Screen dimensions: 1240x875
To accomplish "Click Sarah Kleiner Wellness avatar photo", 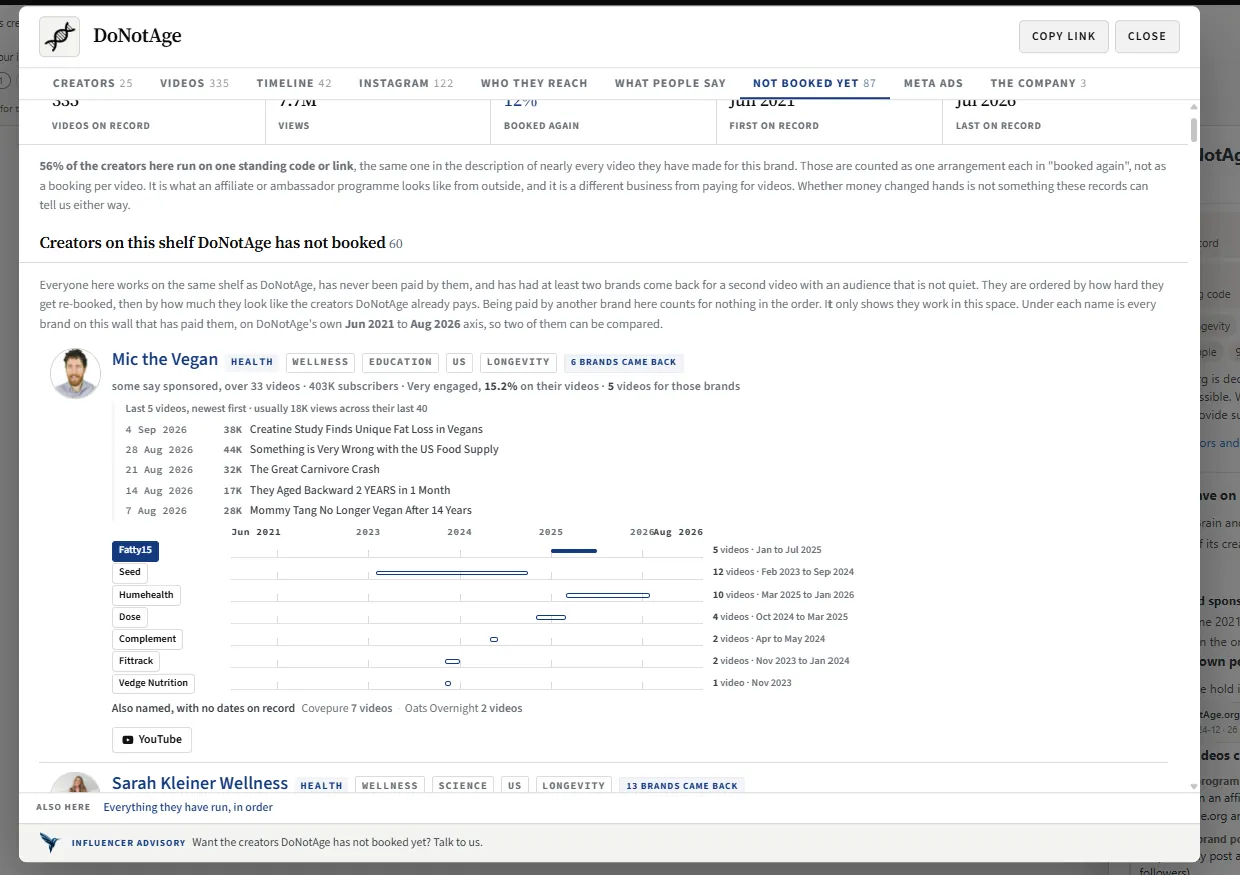I will coord(76,782).
